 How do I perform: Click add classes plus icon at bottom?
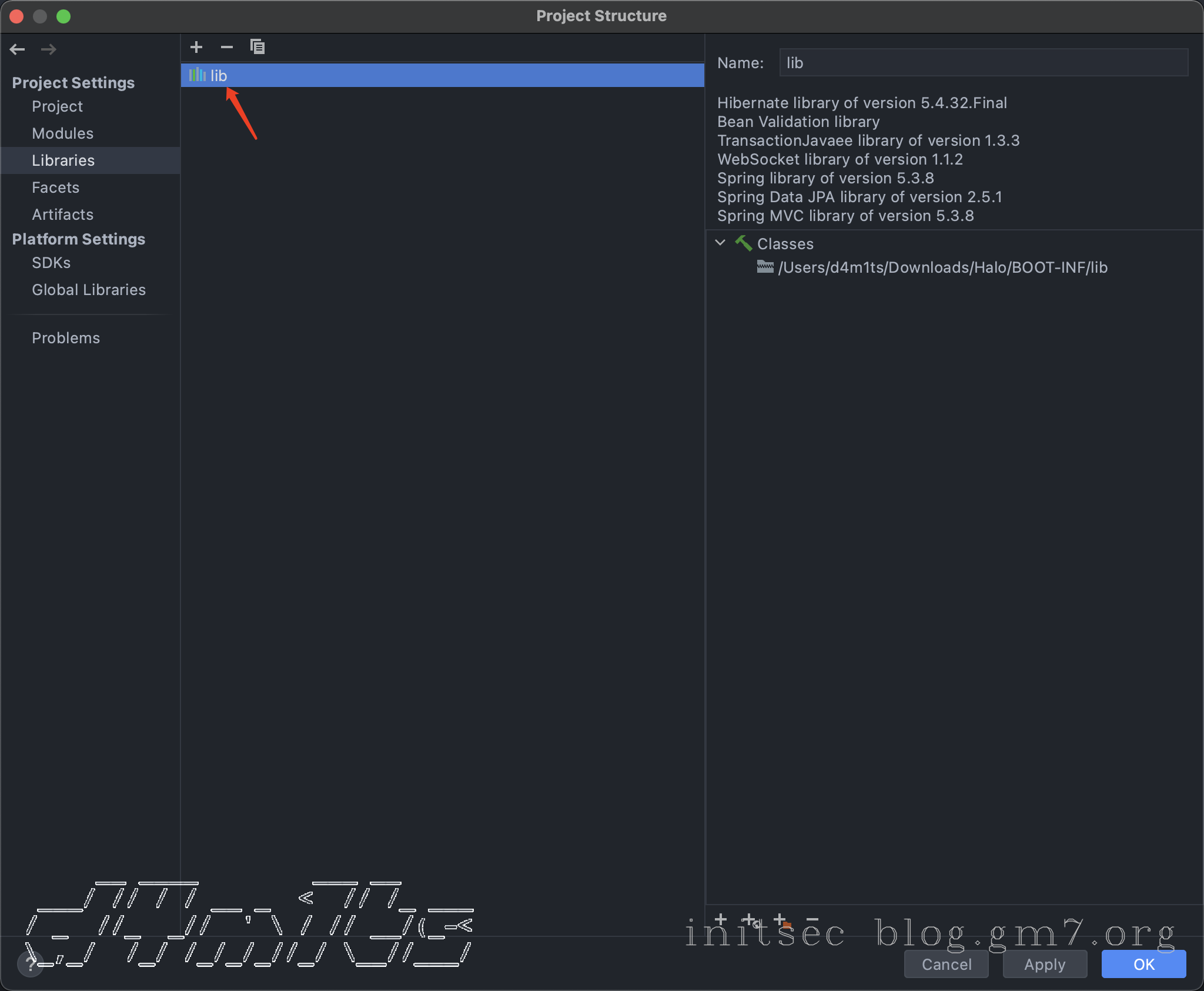pos(721,919)
